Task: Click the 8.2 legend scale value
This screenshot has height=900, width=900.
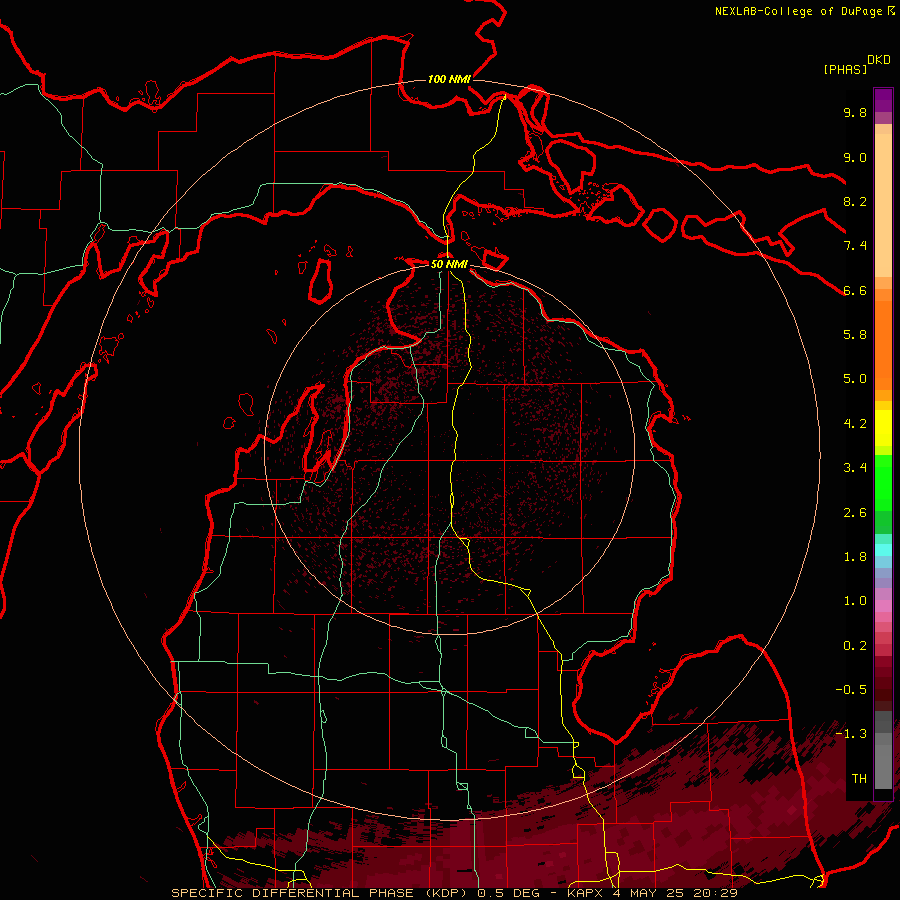Action: (855, 201)
